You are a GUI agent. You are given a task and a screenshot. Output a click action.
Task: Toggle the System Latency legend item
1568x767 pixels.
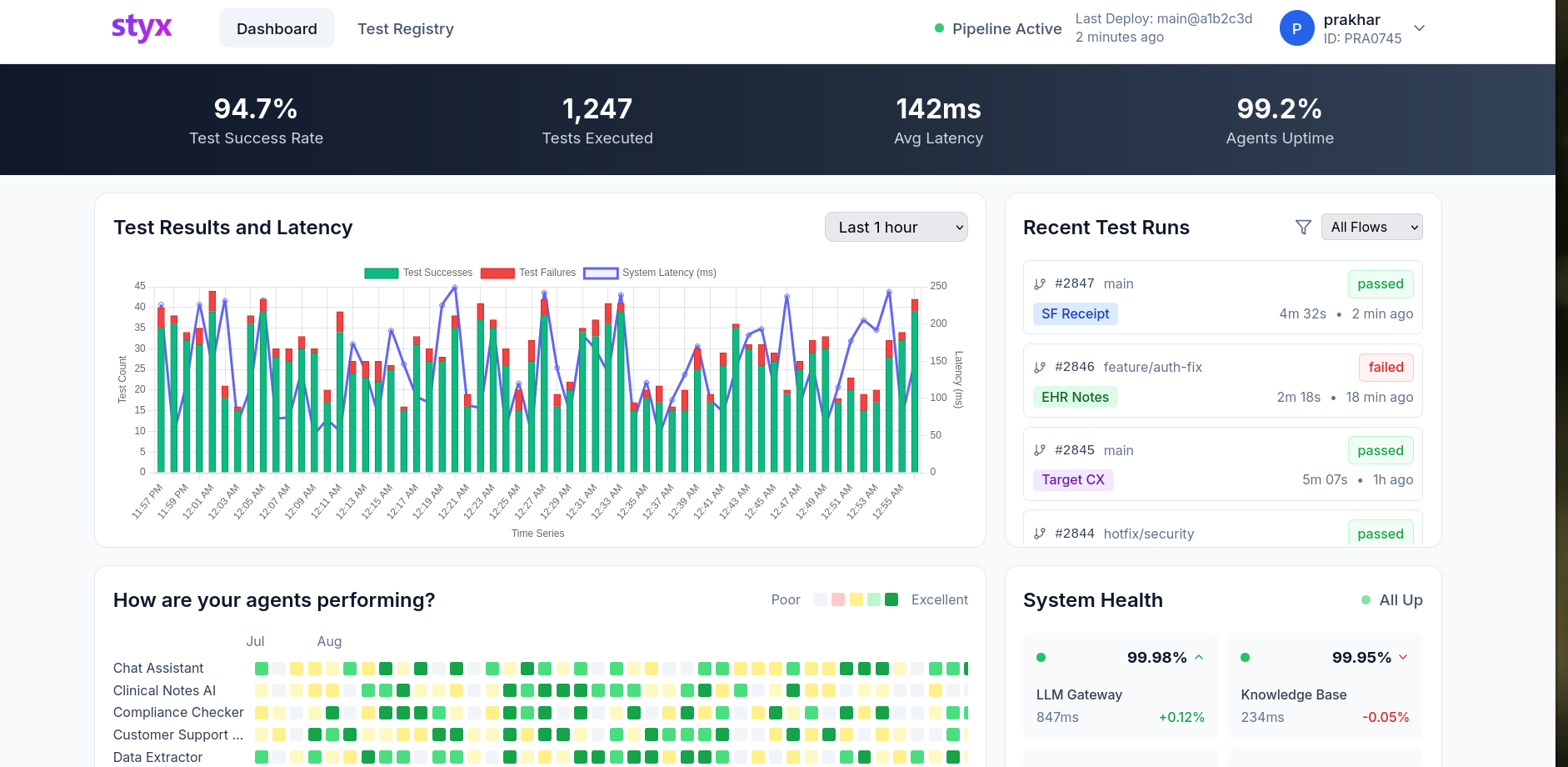point(650,273)
